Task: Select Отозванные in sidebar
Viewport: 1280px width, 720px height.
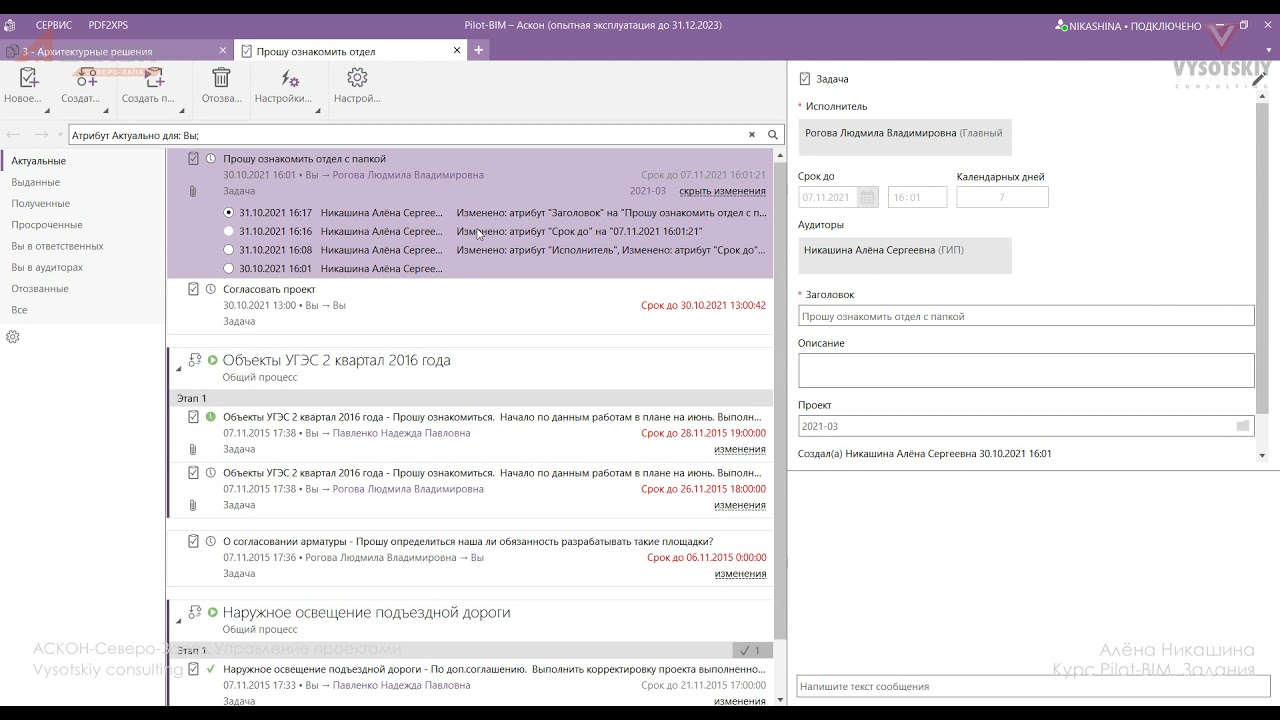Action: pos(40,288)
